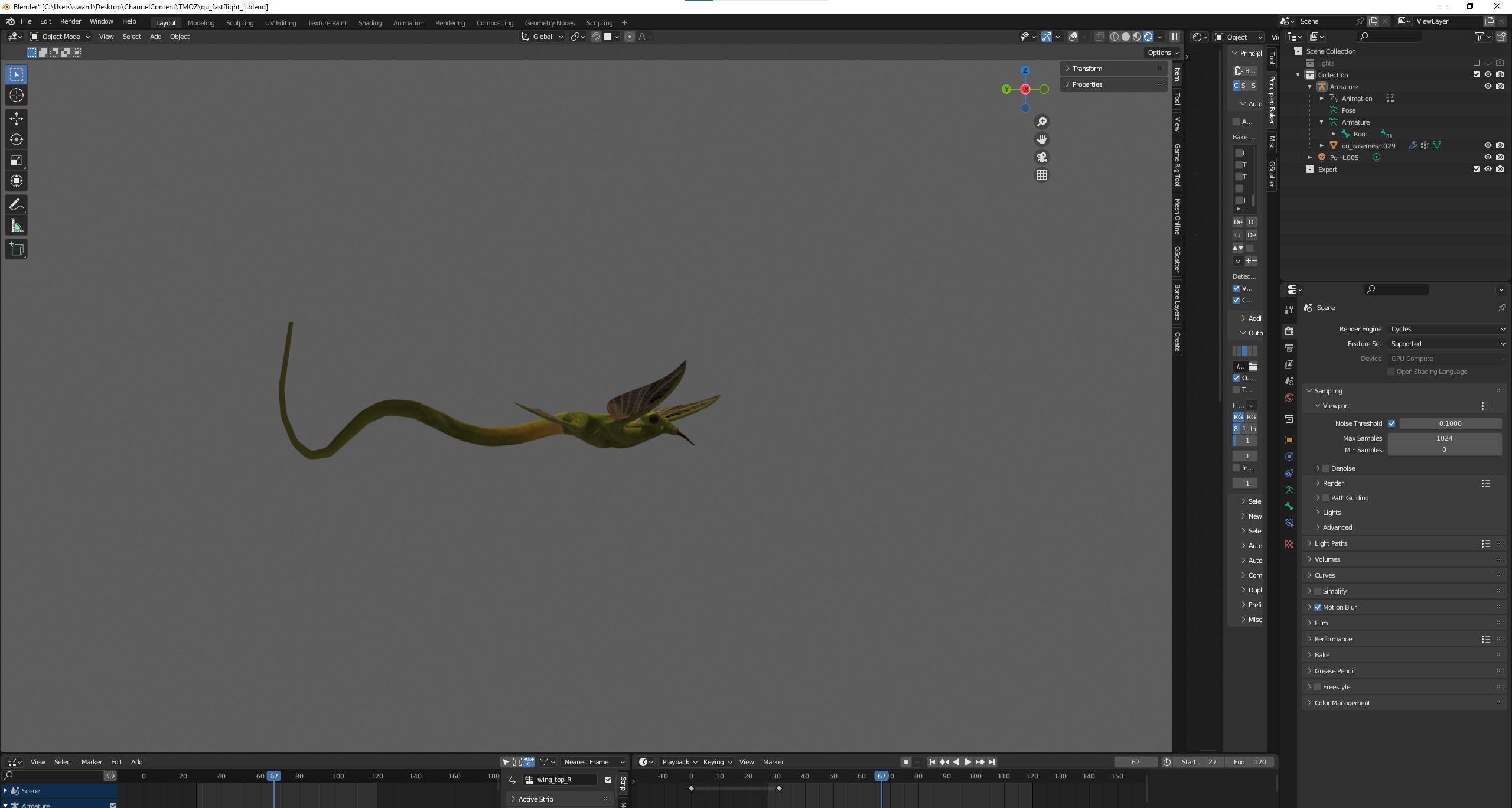Click the current frame field showing 67
Screen dimensions: 1512x808
tap(1135, 762)
